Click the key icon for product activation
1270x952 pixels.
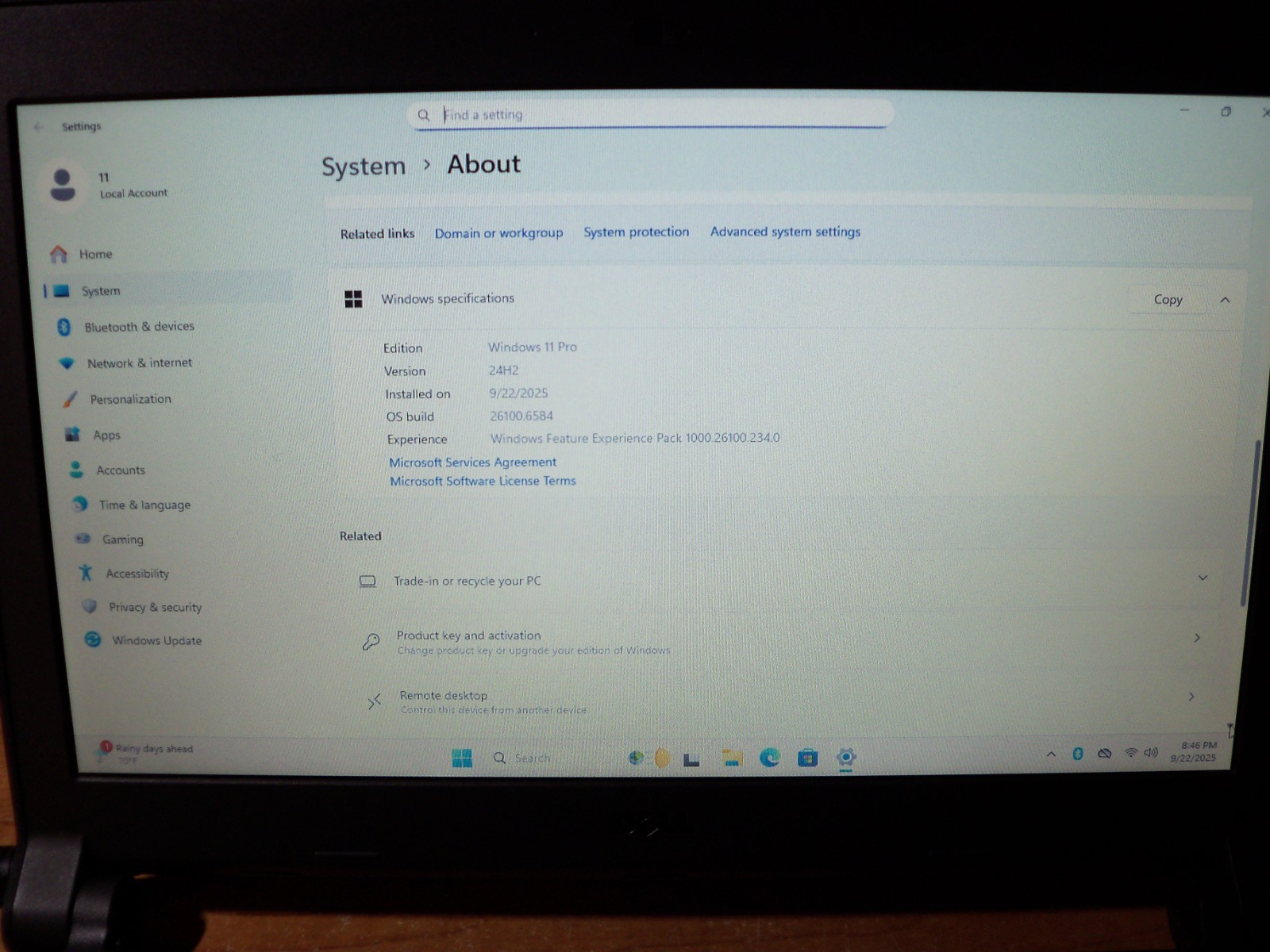point(371,642)
